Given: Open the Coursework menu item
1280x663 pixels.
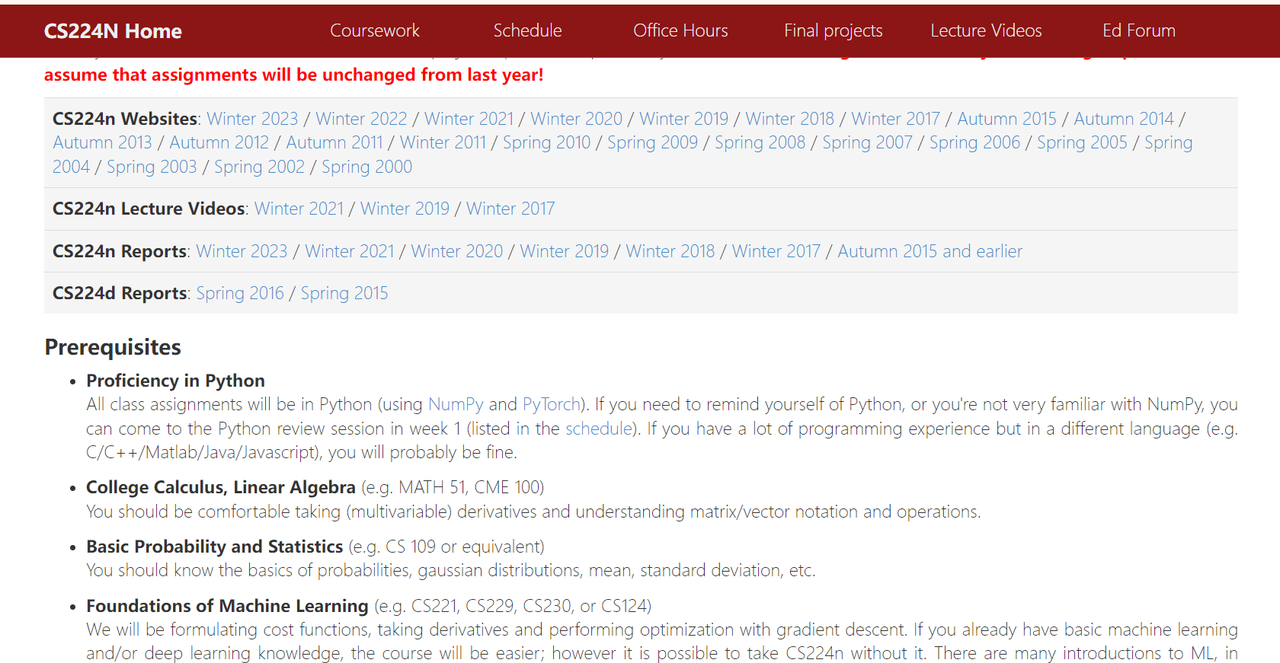Looking at the screenshot, I should point(375,31).
